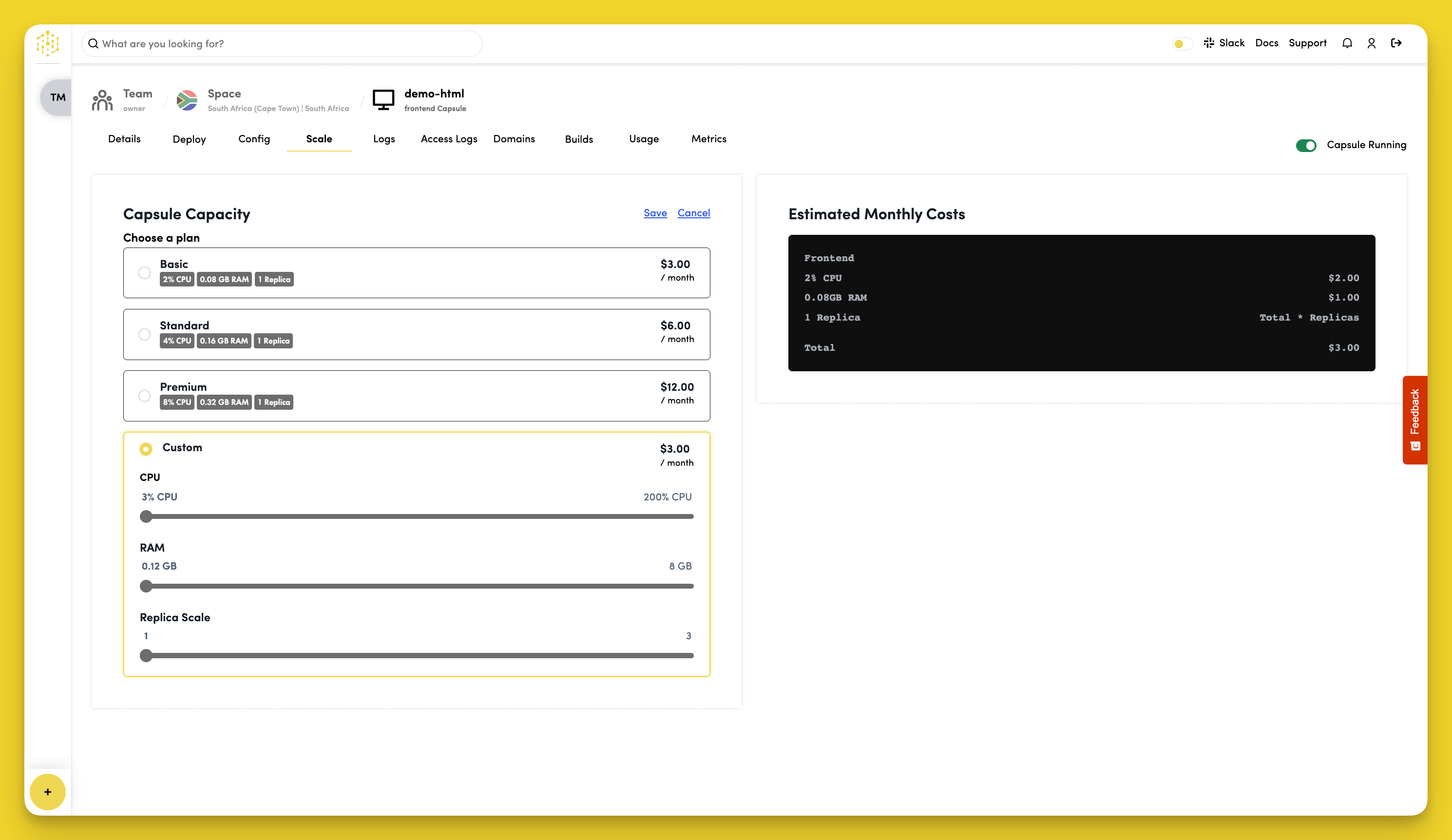This screenshot has width=1452, height=840.
Task: Select the Premium plan radio button
Action: click(145, 396)
